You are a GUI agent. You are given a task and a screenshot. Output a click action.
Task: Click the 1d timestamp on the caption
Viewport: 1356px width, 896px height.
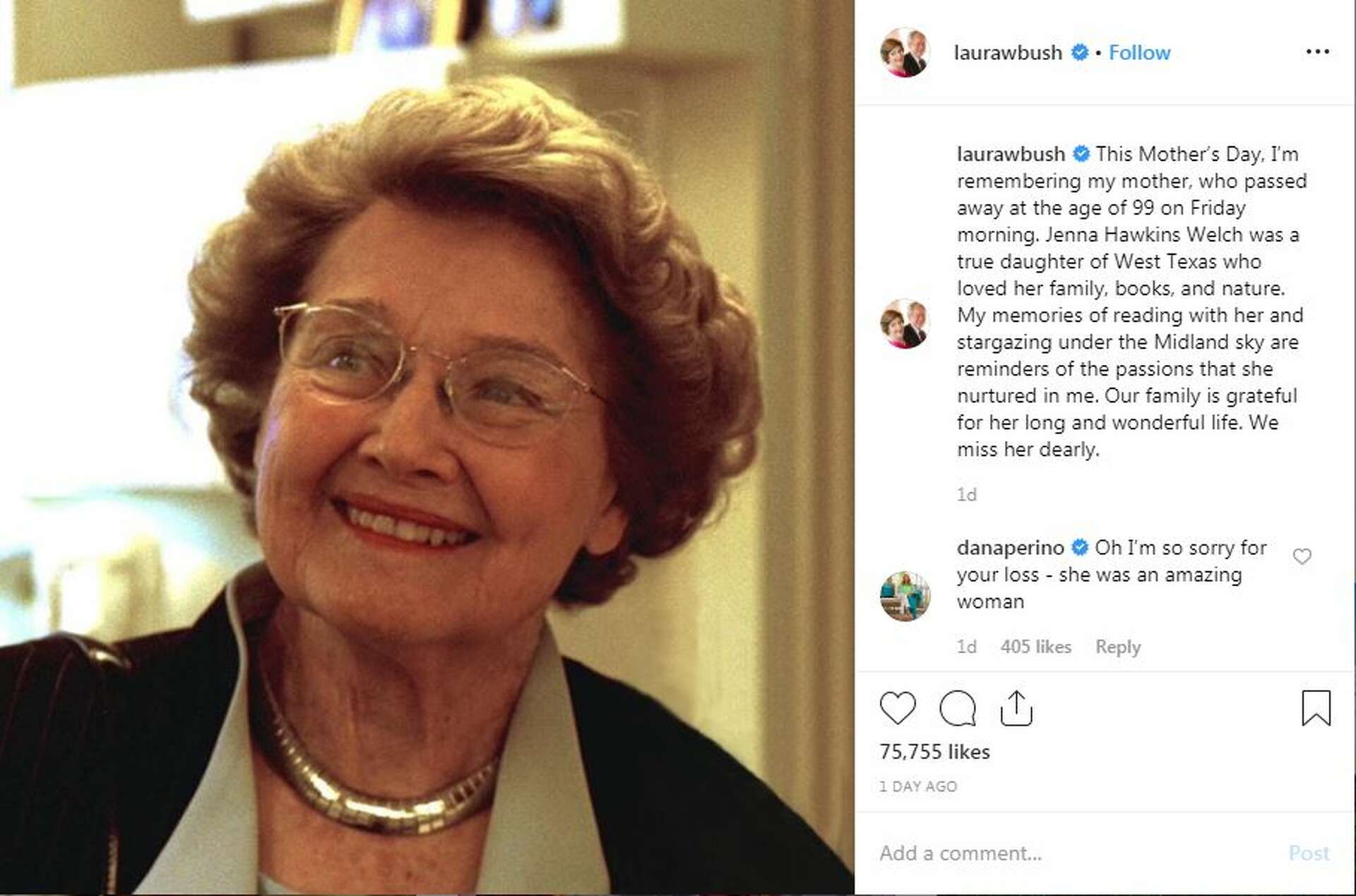[967, 494]
